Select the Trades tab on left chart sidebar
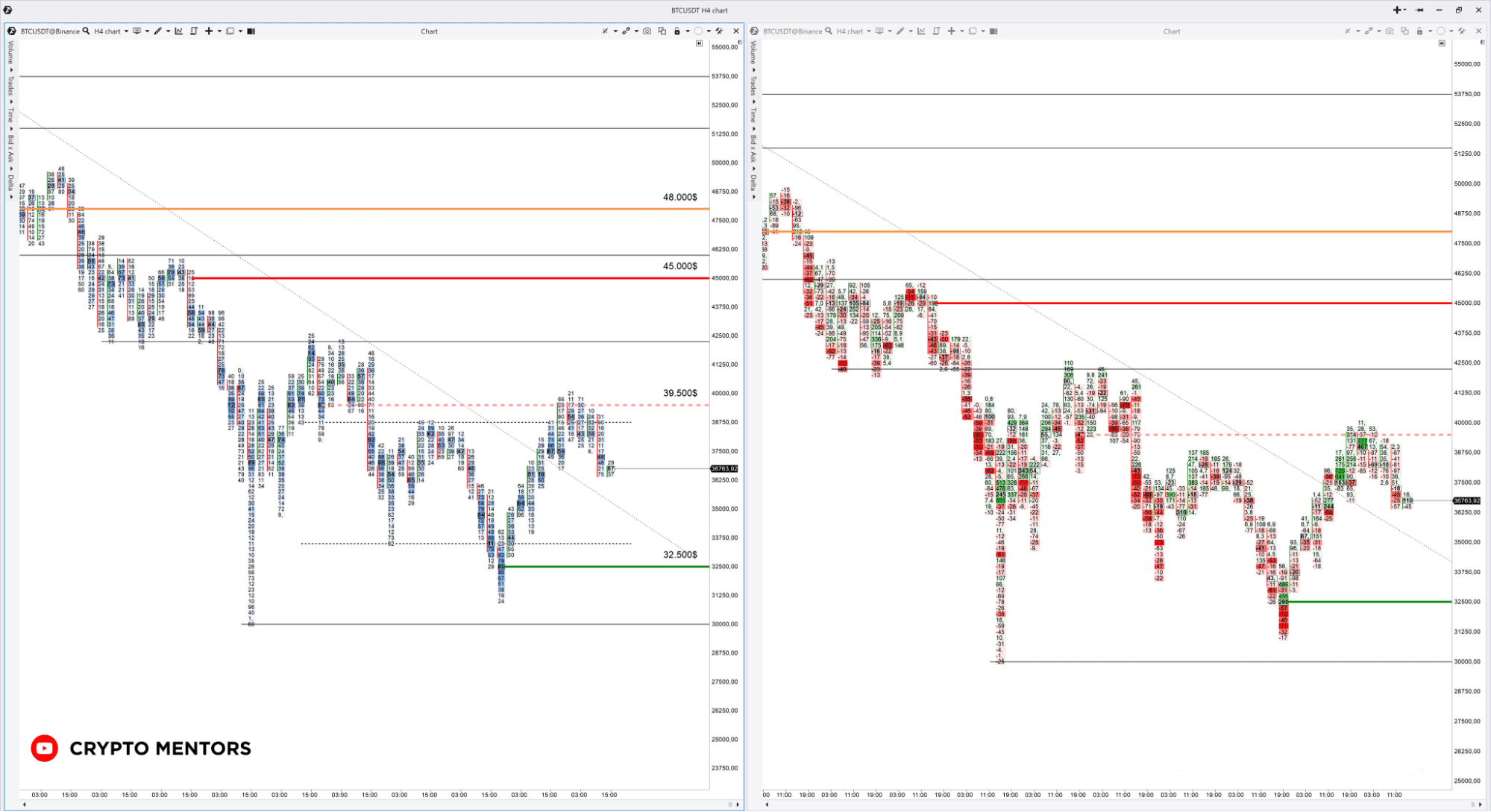Viewport: 1491px width, 812px height. [x=10, y=85]
